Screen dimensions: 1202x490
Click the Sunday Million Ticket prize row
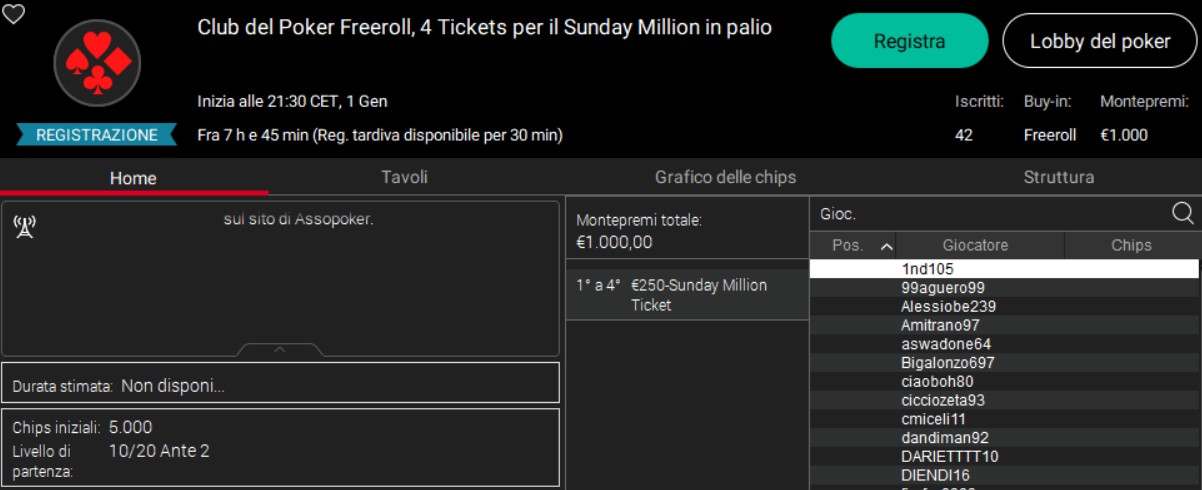(x=687, y=295)
